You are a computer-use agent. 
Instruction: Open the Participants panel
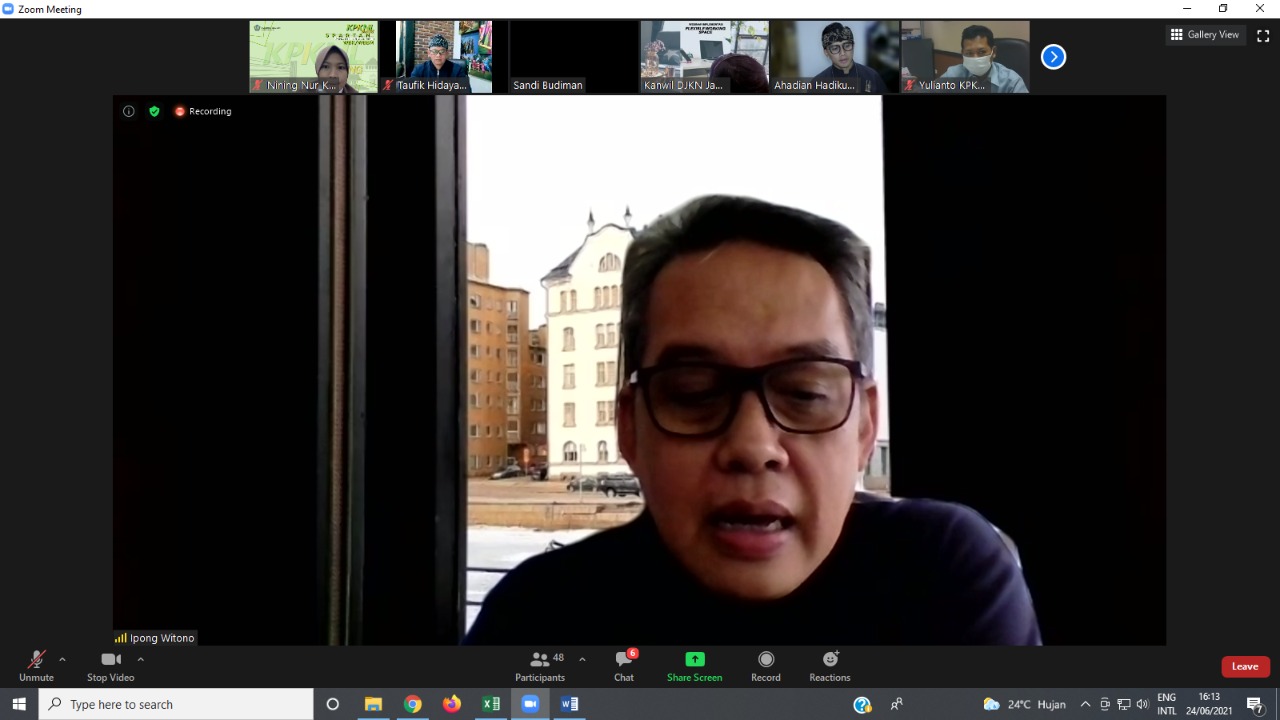540,666
